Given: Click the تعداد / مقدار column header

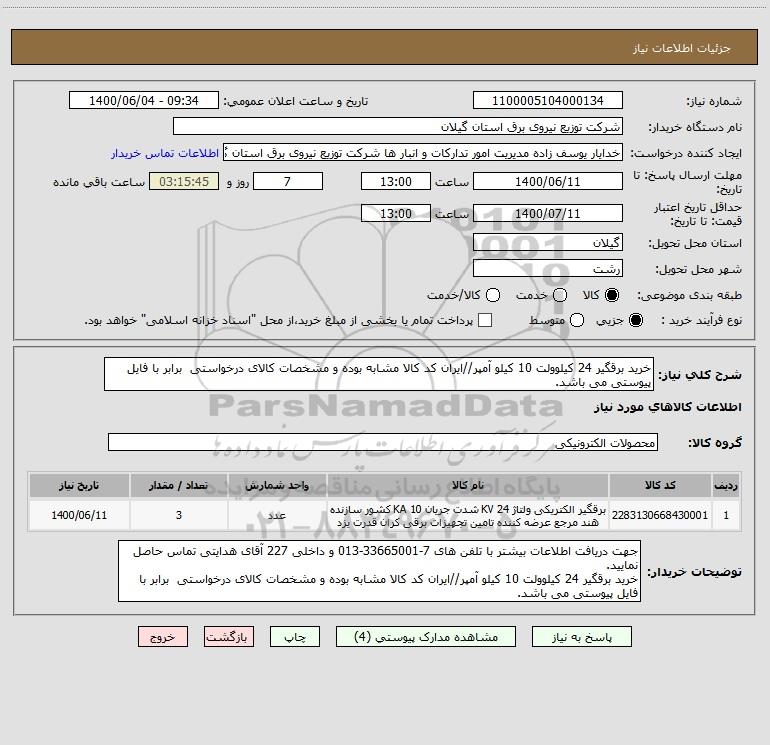Looking at the screenshot, I should tap(179, 485).
